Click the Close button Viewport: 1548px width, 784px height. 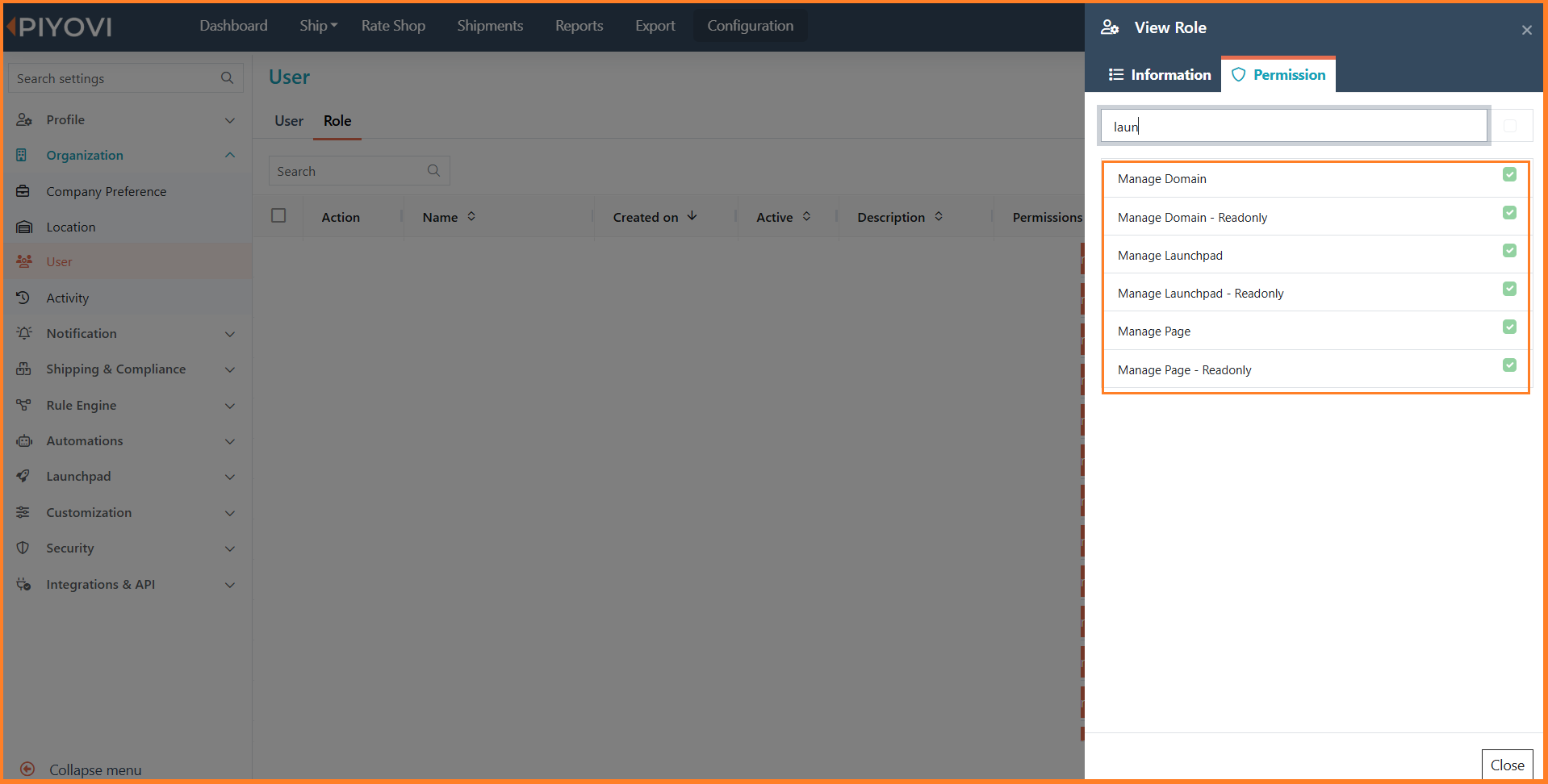tap(1507, 765)
